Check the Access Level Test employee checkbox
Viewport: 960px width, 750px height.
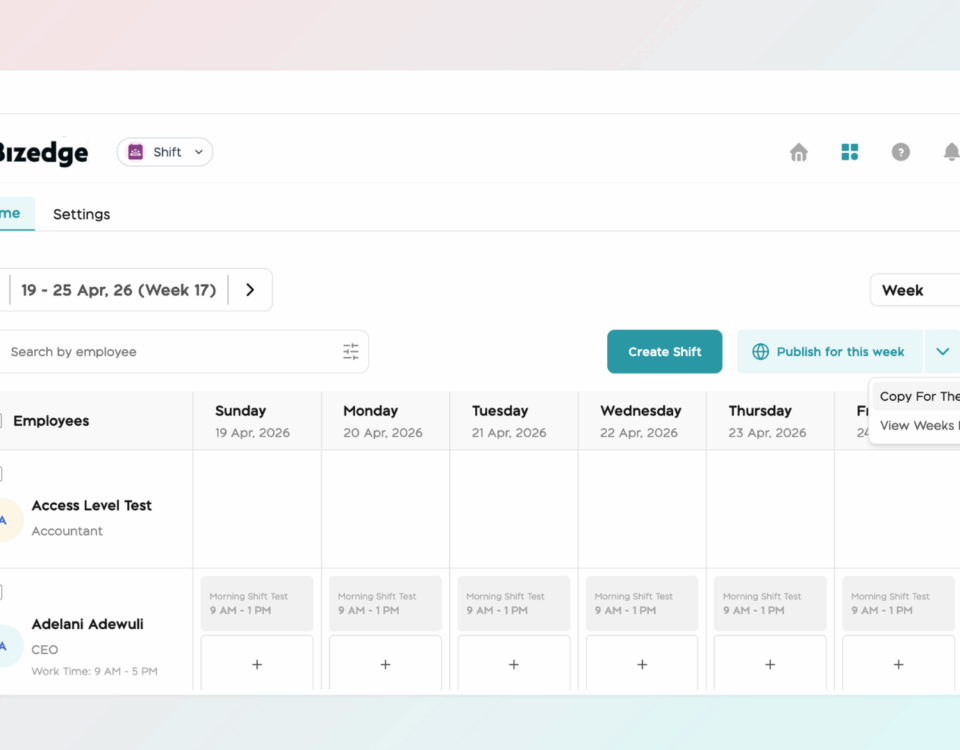2,474
